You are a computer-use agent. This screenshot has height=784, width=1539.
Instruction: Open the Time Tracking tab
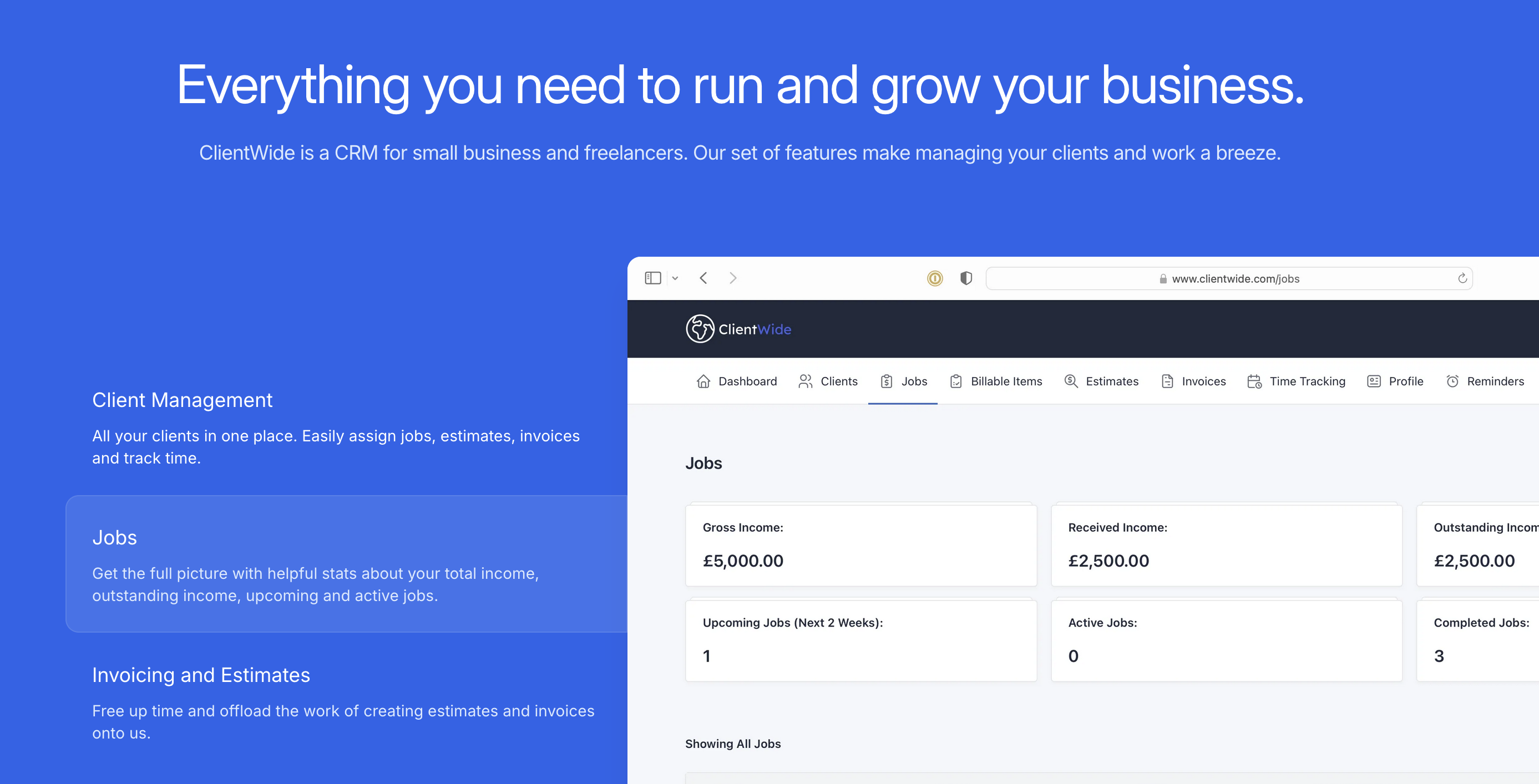point(1297,381)
